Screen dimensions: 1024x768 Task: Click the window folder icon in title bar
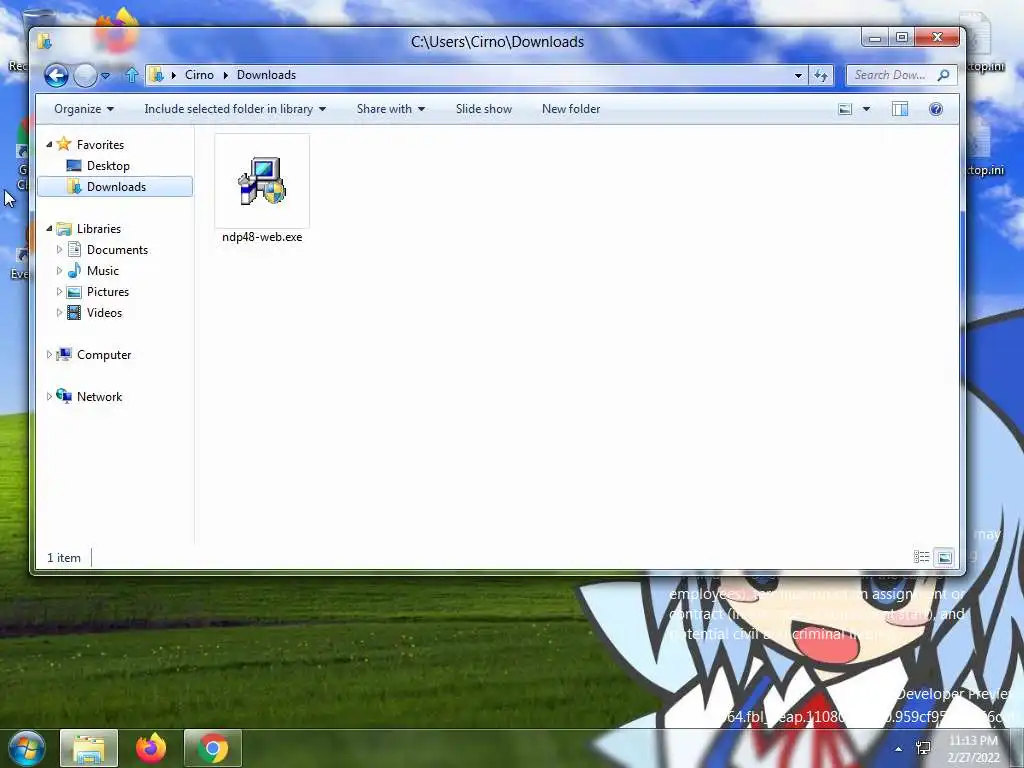click(44, 41)
